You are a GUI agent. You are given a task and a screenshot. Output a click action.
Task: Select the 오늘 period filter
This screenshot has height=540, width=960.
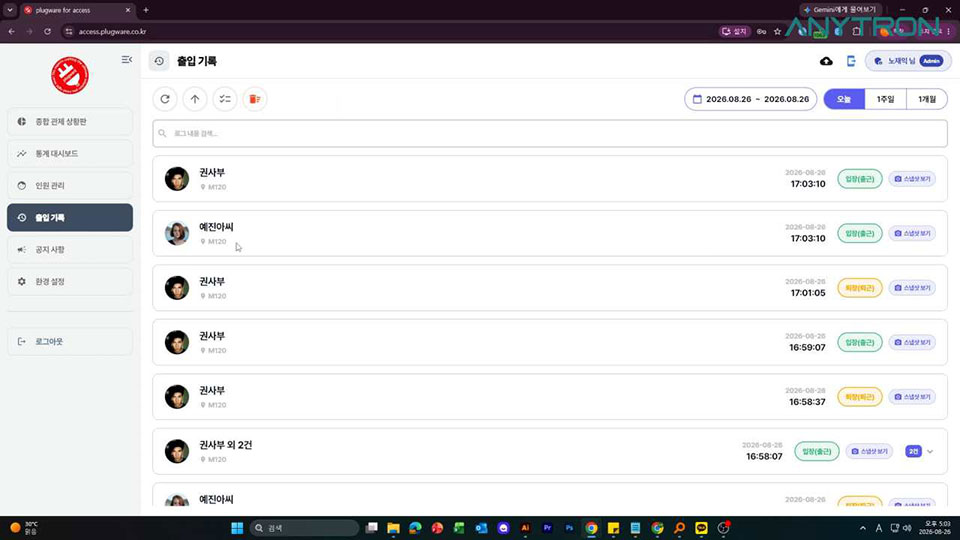tap(844, 99)
